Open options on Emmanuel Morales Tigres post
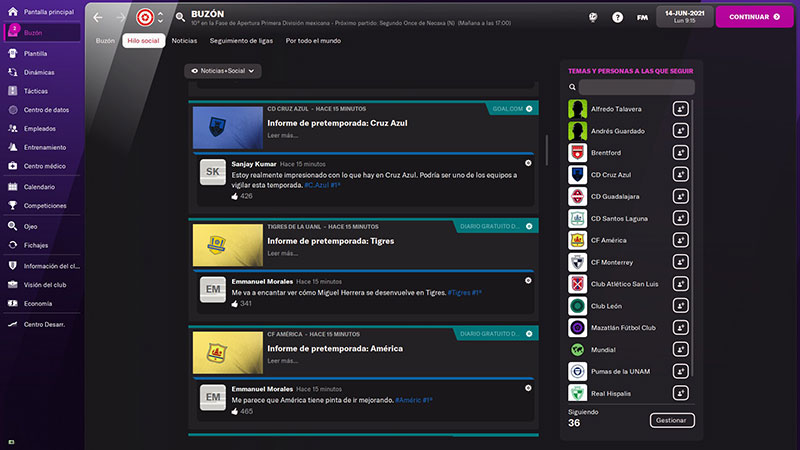The width and height of the screenshot is (800, 450). pyautogui.click(x=528, y=280)
